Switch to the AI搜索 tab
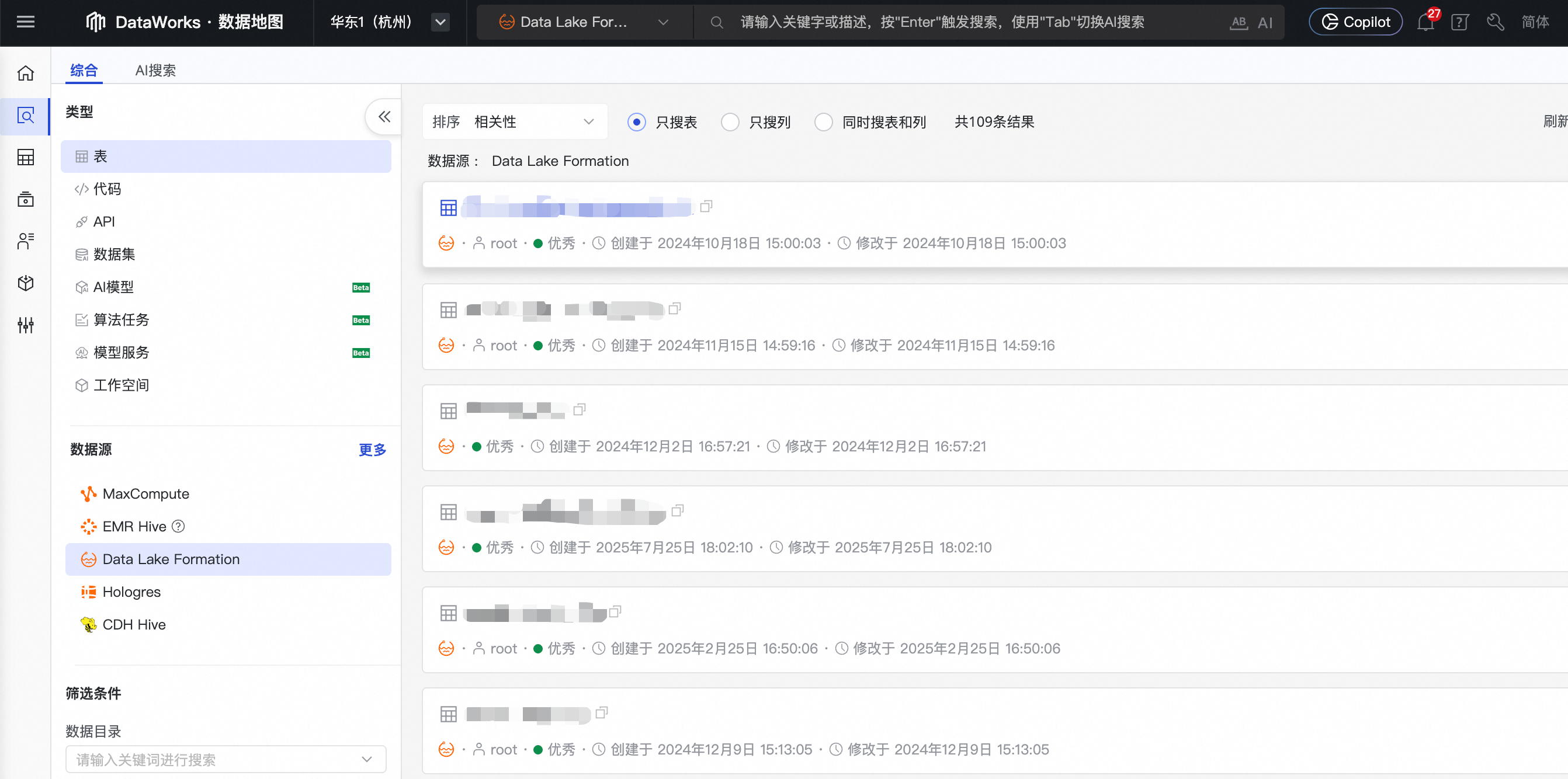The image size is (1568, 779). click(155, 71)
